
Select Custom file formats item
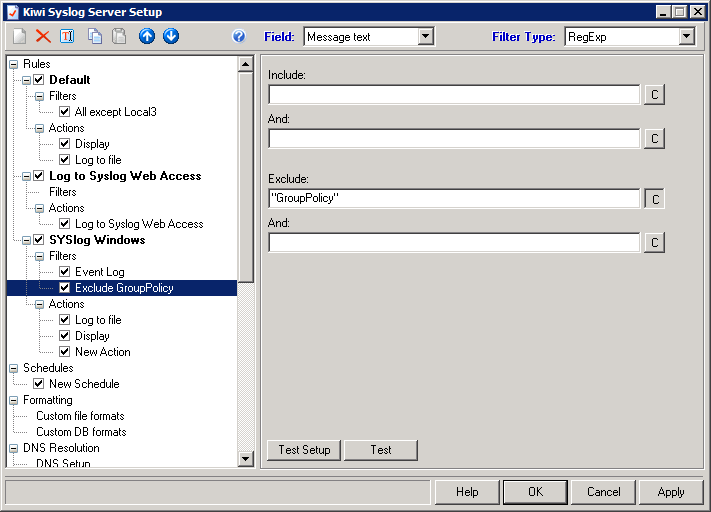pyautogui.click(x=80, y=416)
